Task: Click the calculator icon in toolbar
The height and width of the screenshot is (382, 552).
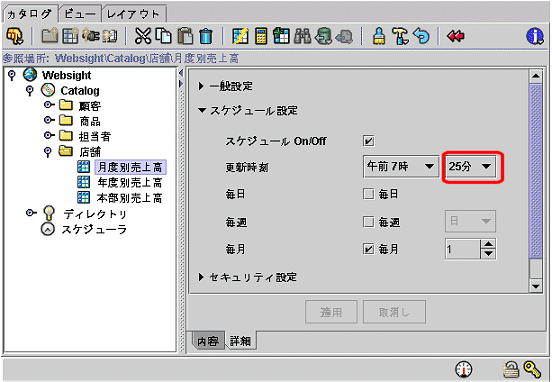Action: click(261, 36)
